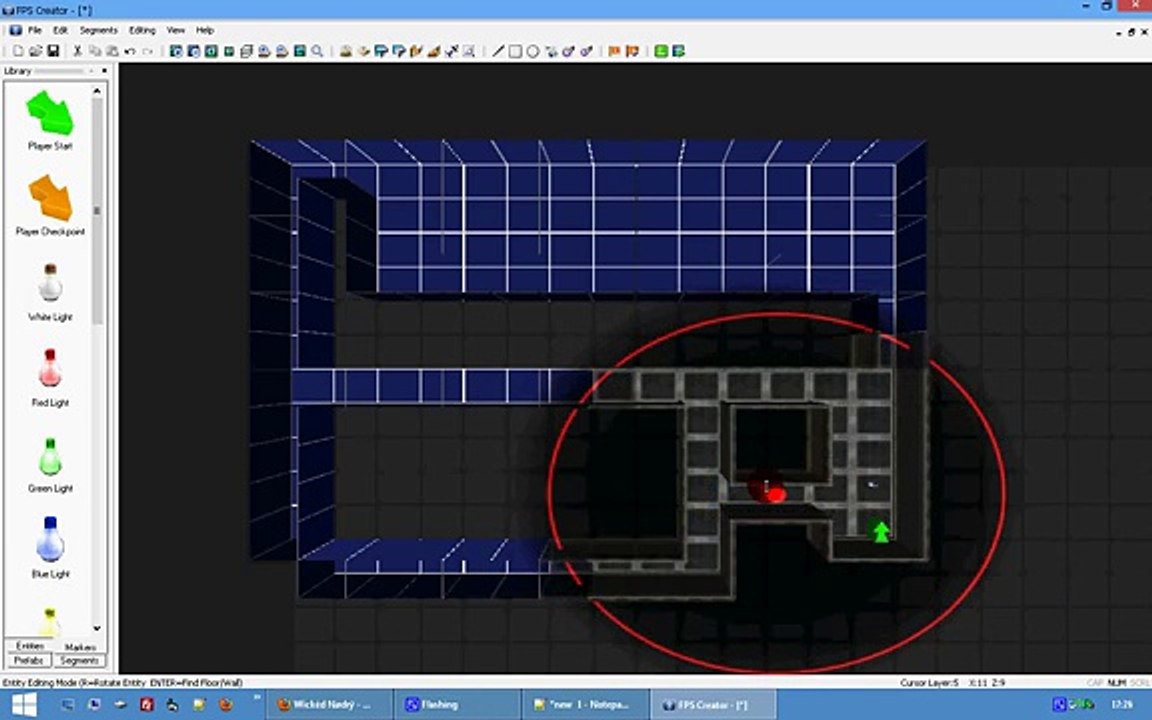Click the library scrollbar down arrow
1152x720 pixels.
pos(97,628)
